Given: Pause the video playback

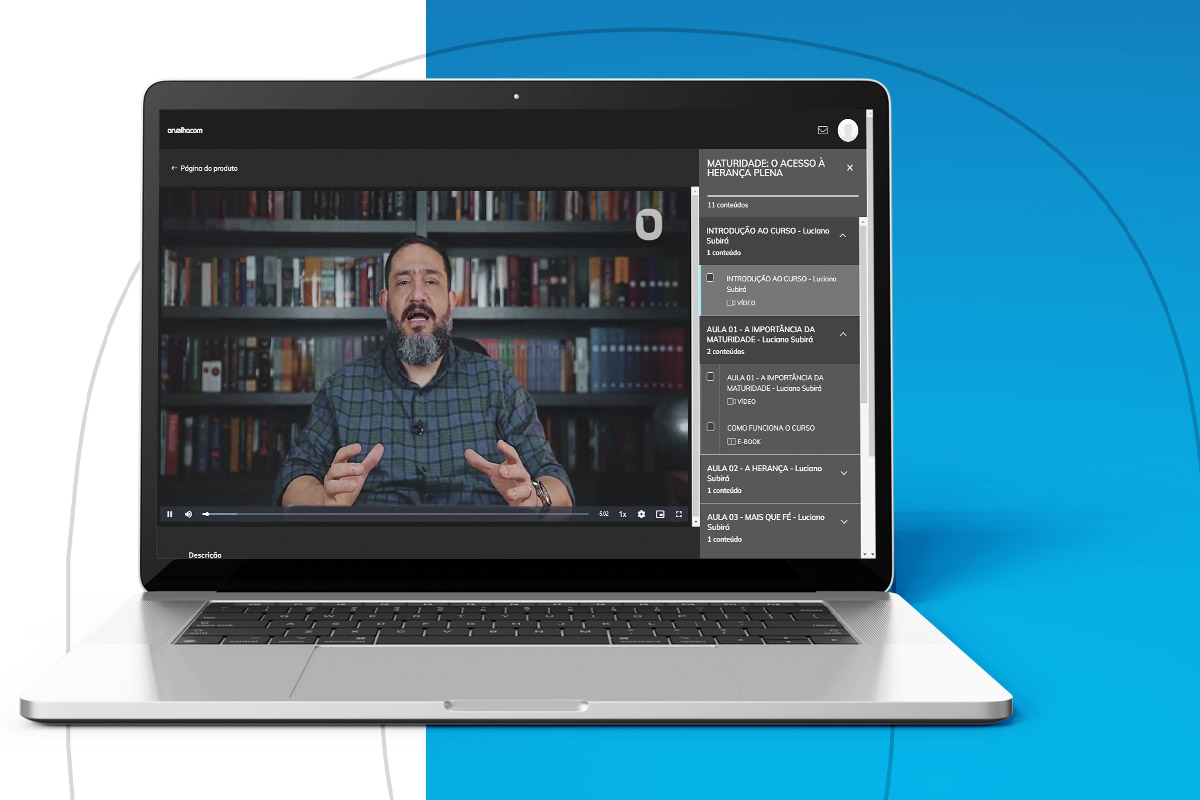Looking at the screenshot, I should tap(170, 514).
